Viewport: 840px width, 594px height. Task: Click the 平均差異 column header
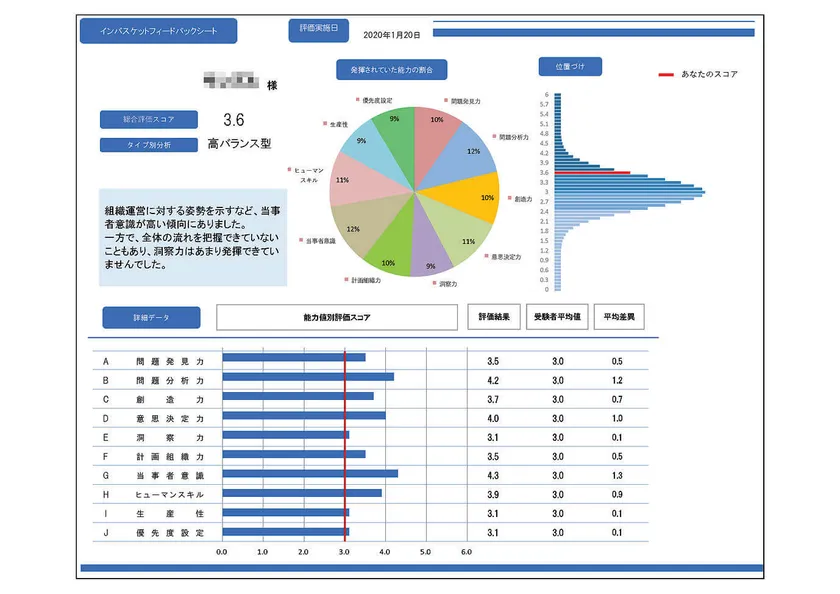pyautogui.click(x=619, y=317)
